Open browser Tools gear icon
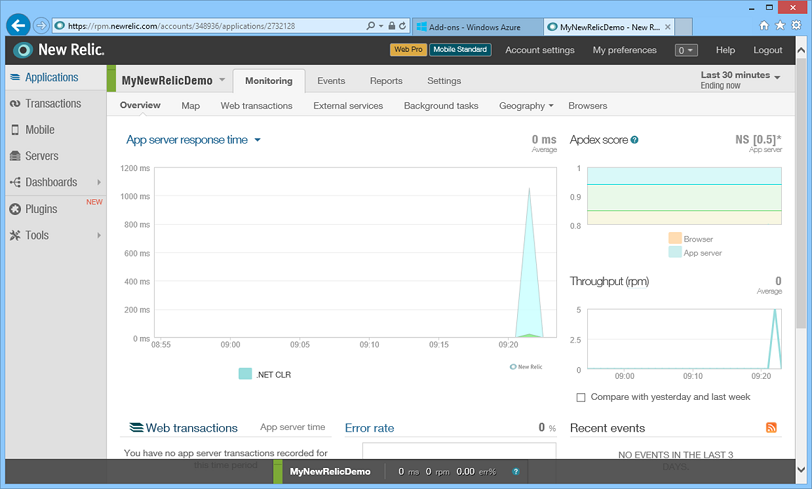The width and height of the screenshot is (812, 489). (x=796, y=25)
